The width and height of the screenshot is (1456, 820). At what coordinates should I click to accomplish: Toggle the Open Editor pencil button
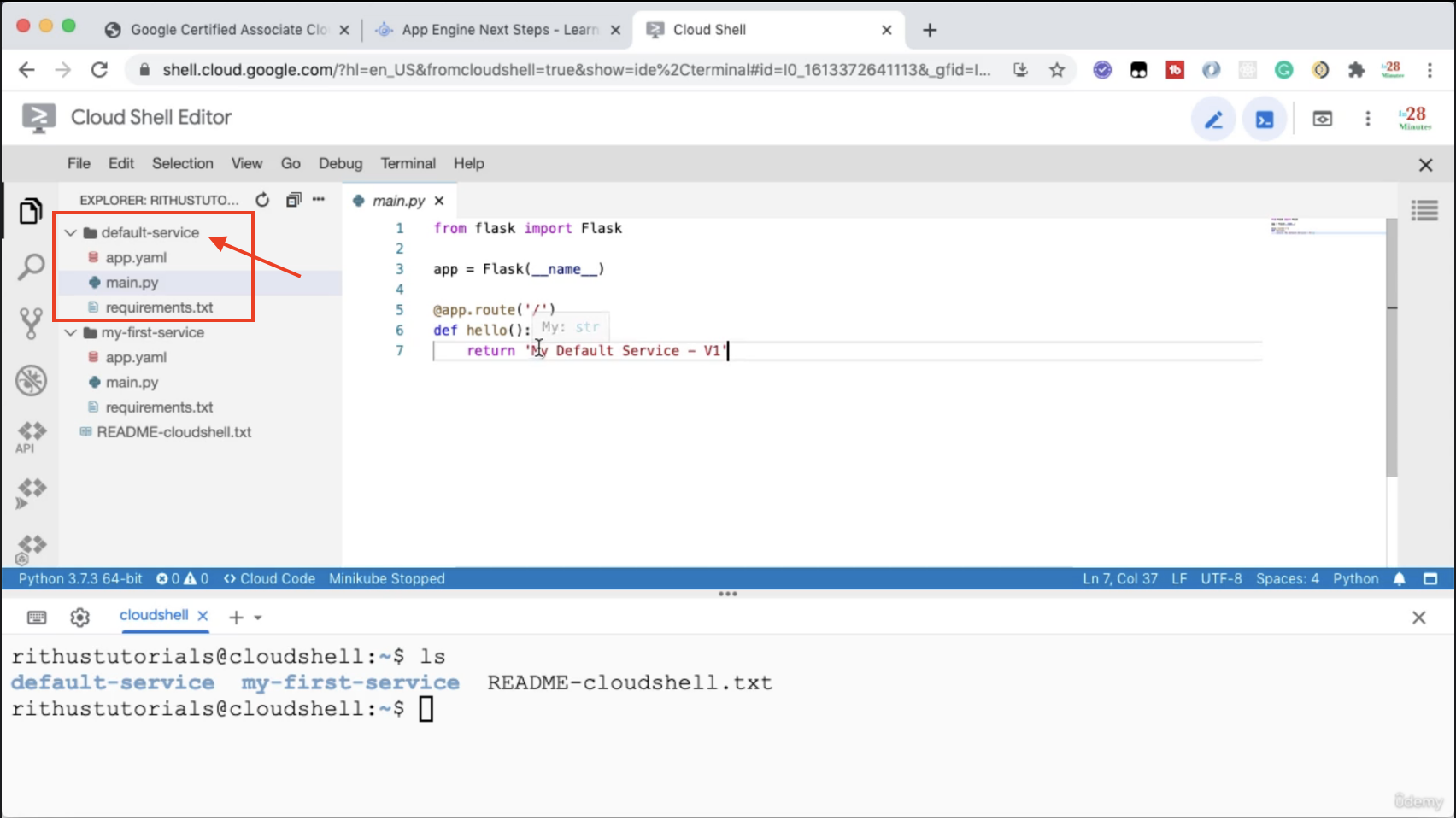click(1213, 120)
